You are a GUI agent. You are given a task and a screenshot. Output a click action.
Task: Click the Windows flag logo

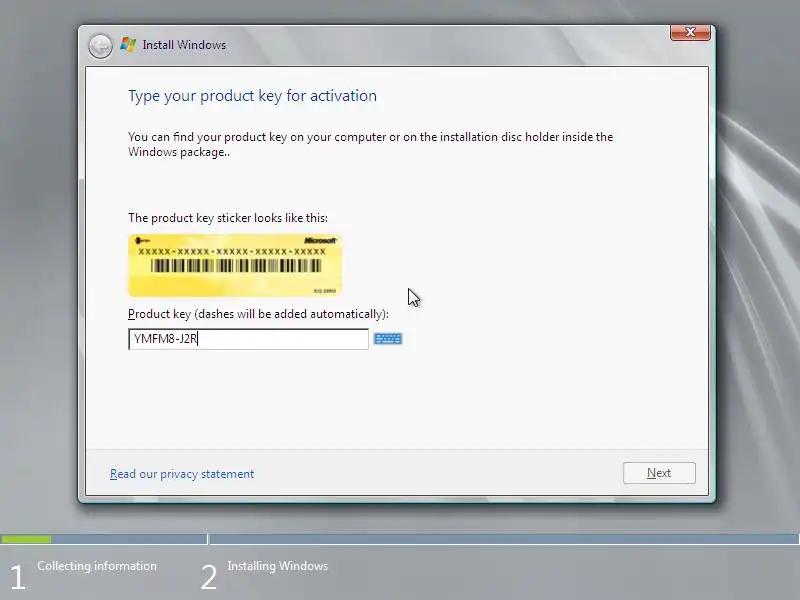click(x=128, y=45)
